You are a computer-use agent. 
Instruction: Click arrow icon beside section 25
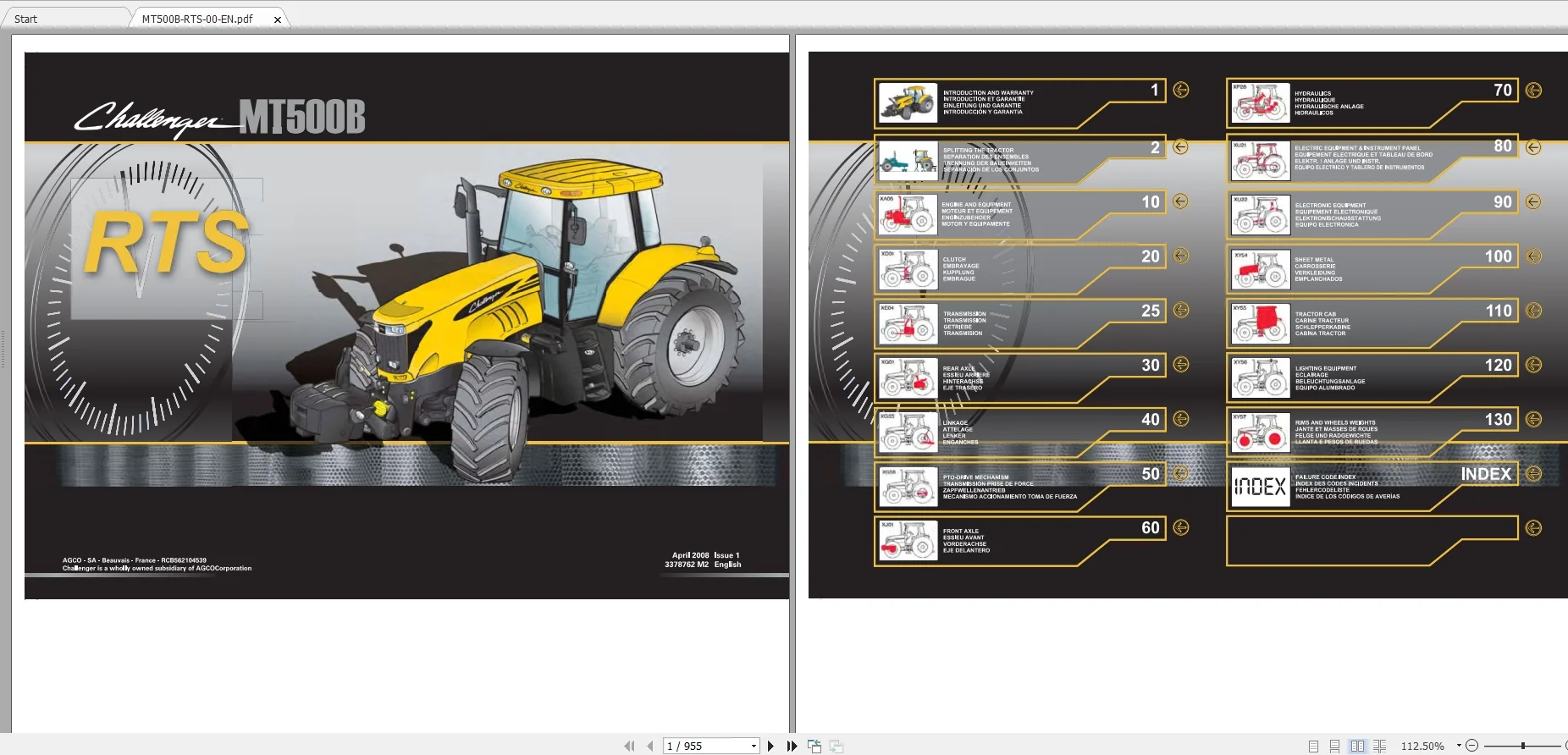click(1181, 310)
